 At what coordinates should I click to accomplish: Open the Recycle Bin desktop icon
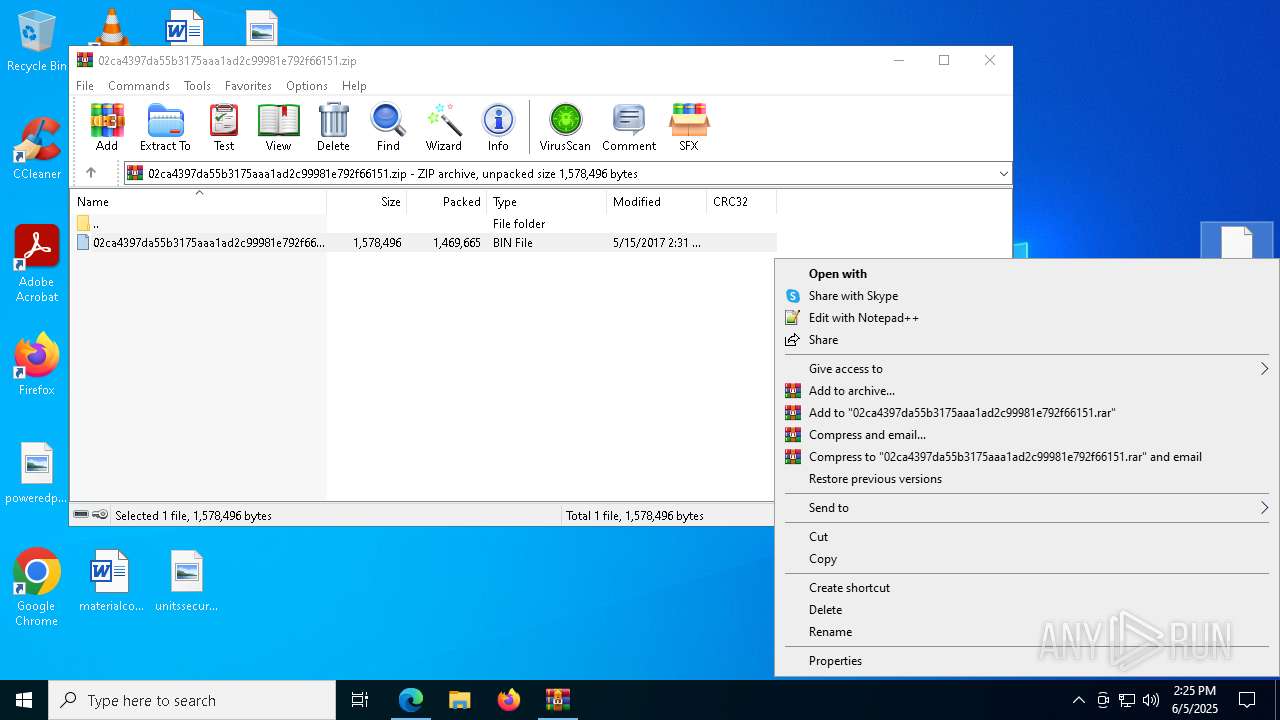coord(36,42)
